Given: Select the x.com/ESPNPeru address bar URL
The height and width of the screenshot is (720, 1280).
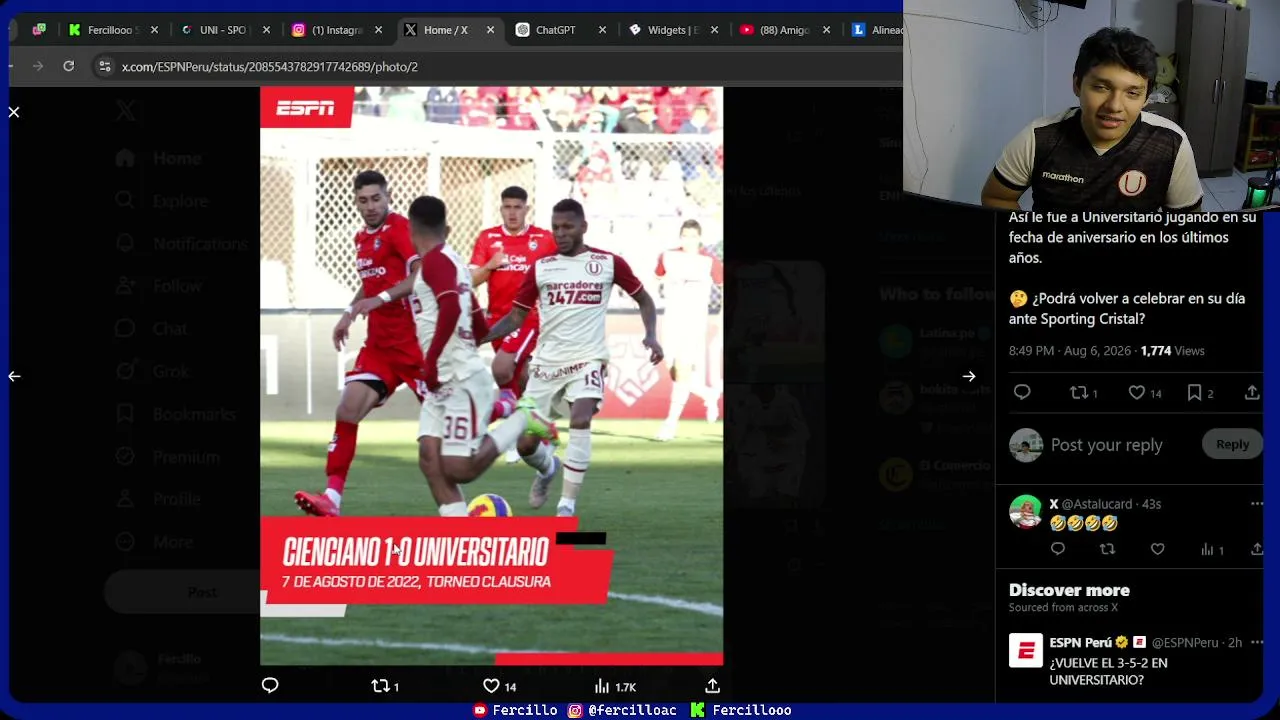Looking at the screenshot, I should (x=270, y=67).
